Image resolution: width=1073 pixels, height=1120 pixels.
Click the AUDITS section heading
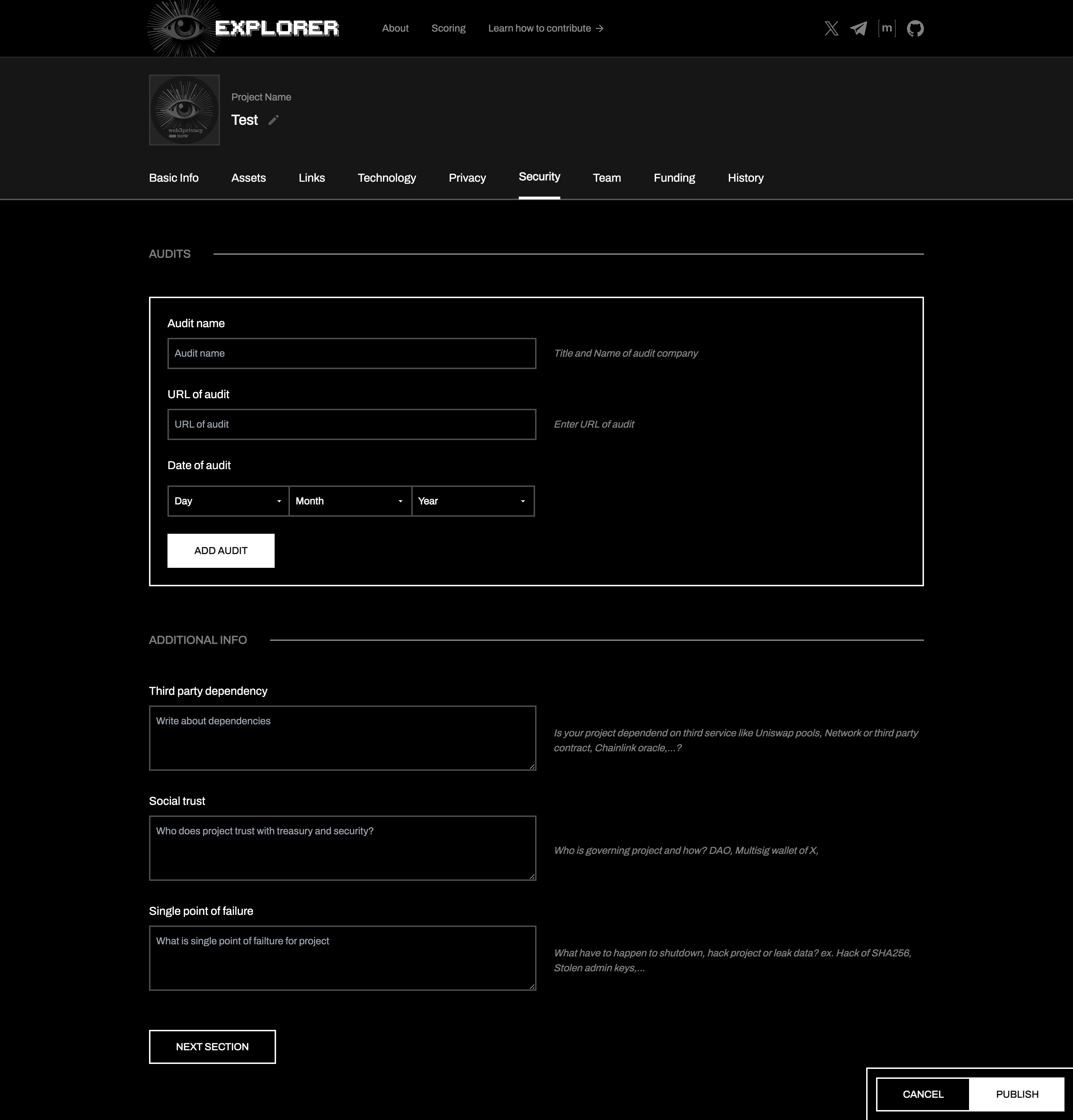(170, 254)
